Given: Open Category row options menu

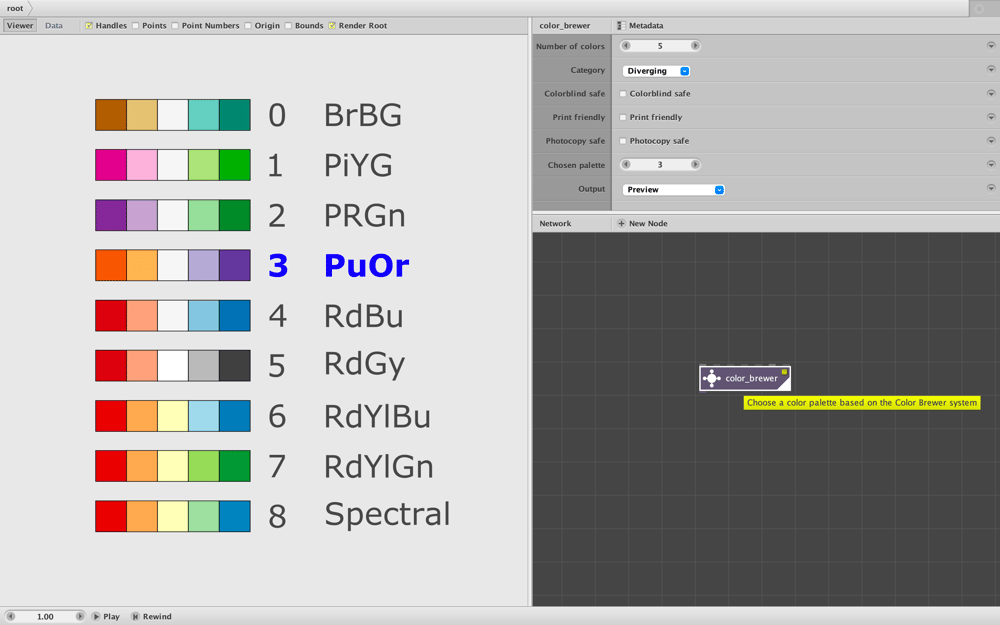Looking at the screenshot, I should [x=990, y=70].
